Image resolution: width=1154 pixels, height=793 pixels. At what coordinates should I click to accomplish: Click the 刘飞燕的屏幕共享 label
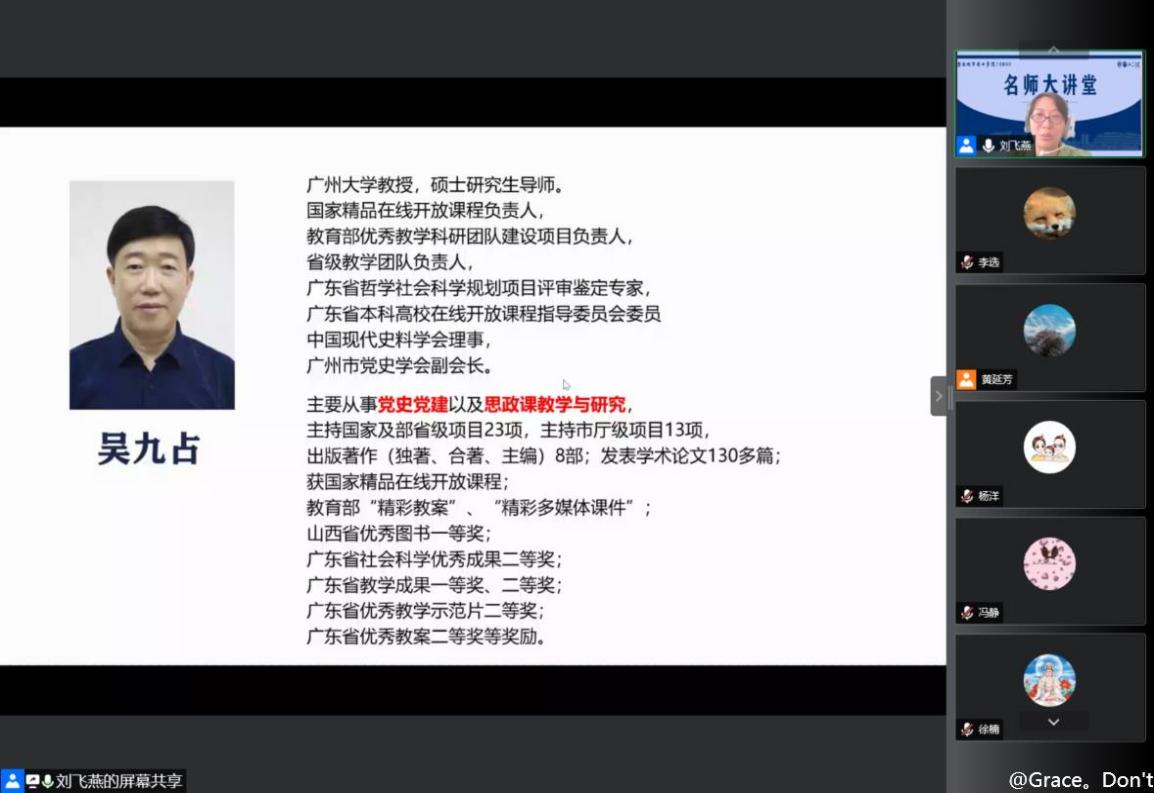(118, 781)
